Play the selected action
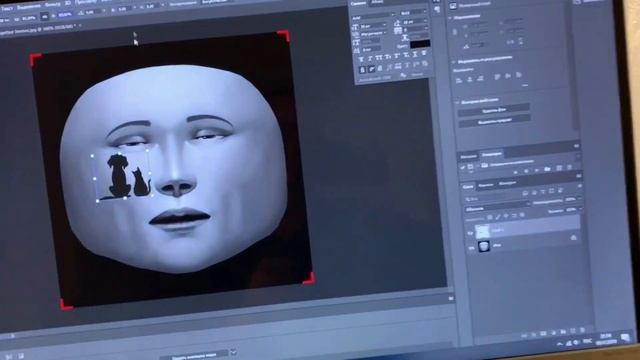 pos(537,170)
